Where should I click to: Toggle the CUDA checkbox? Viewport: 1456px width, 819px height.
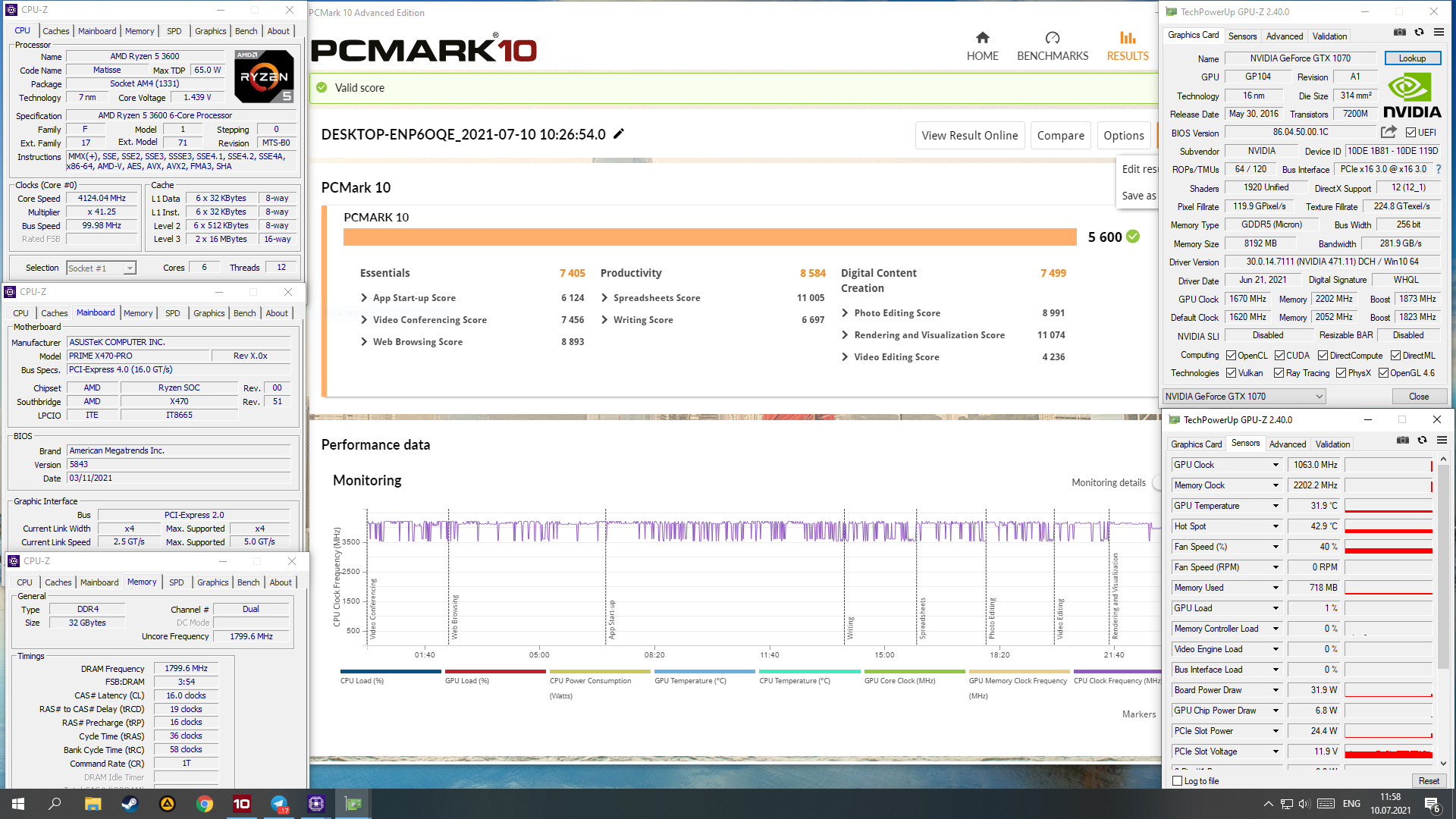[x=1280, y=355]
